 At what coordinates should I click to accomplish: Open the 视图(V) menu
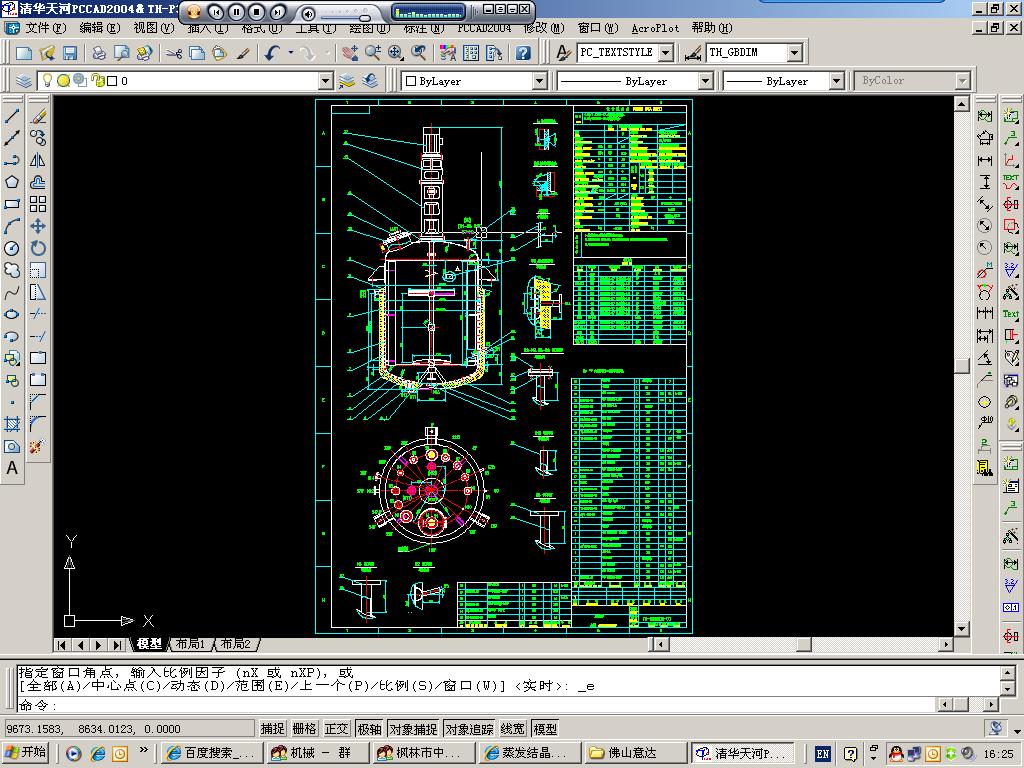tap(154, 28)
